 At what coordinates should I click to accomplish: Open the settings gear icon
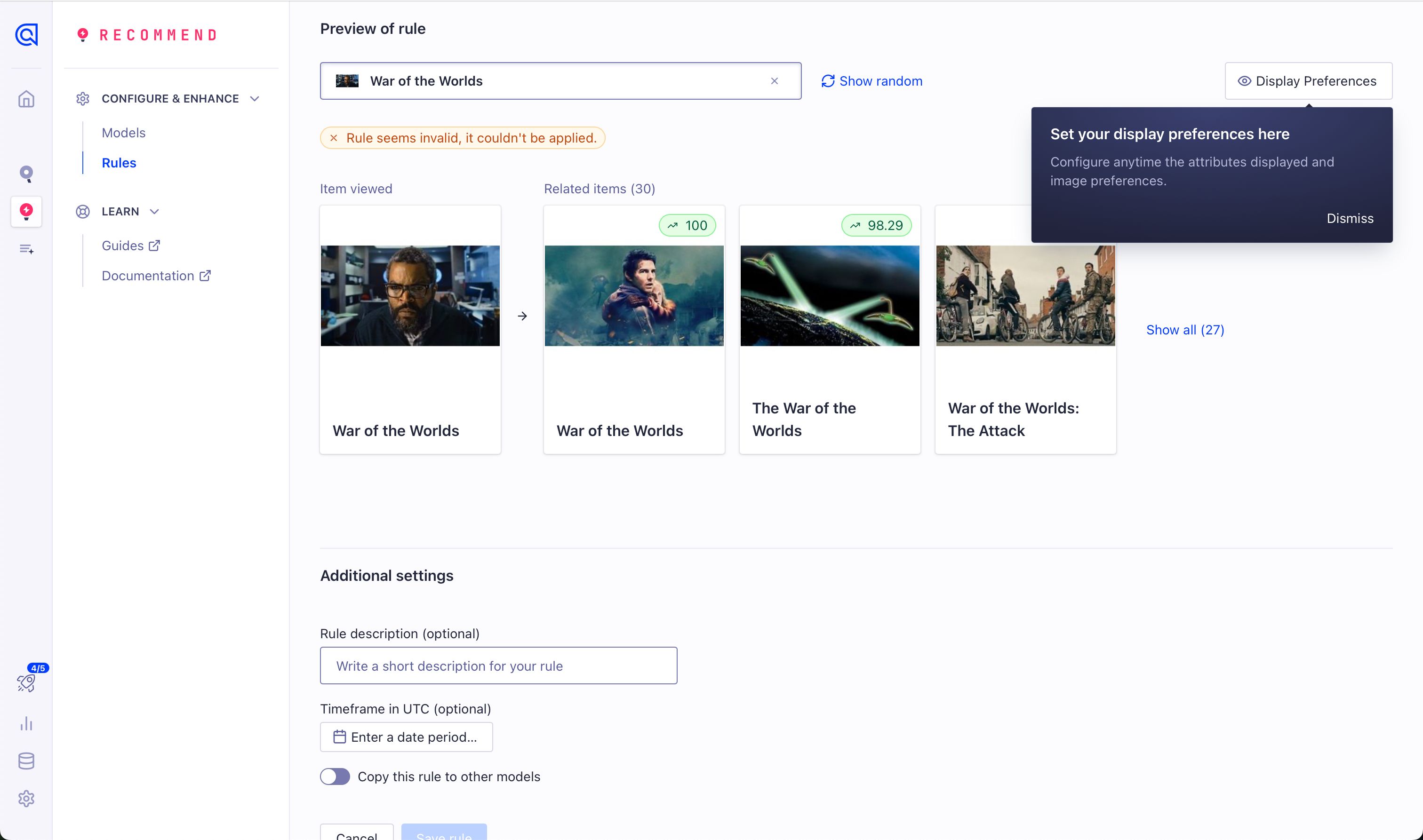(x=26, y=799)
